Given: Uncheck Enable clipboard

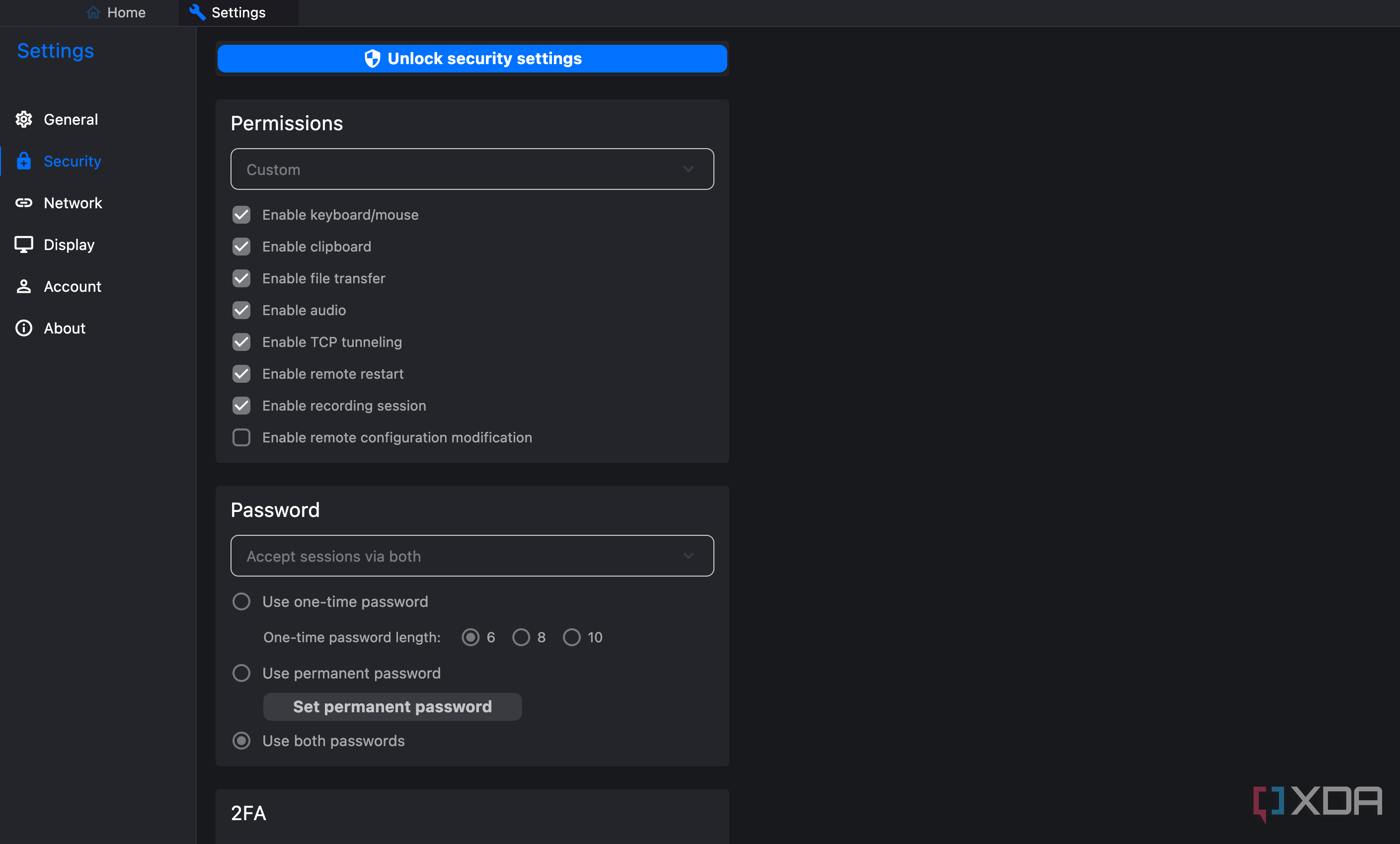Looking at the screenshot, I should 241,247.
